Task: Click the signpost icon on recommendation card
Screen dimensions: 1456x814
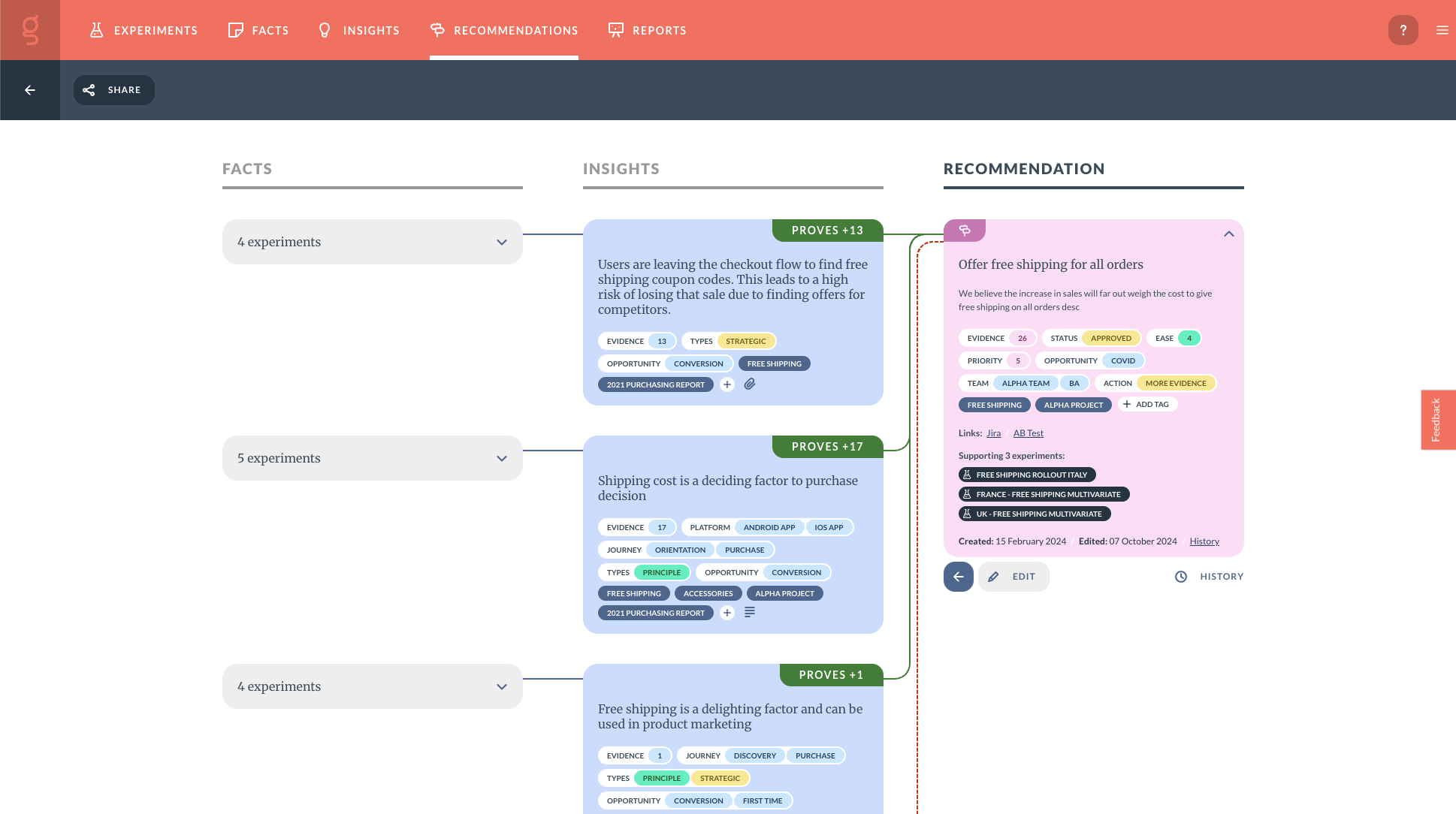Action: [965, 231]
